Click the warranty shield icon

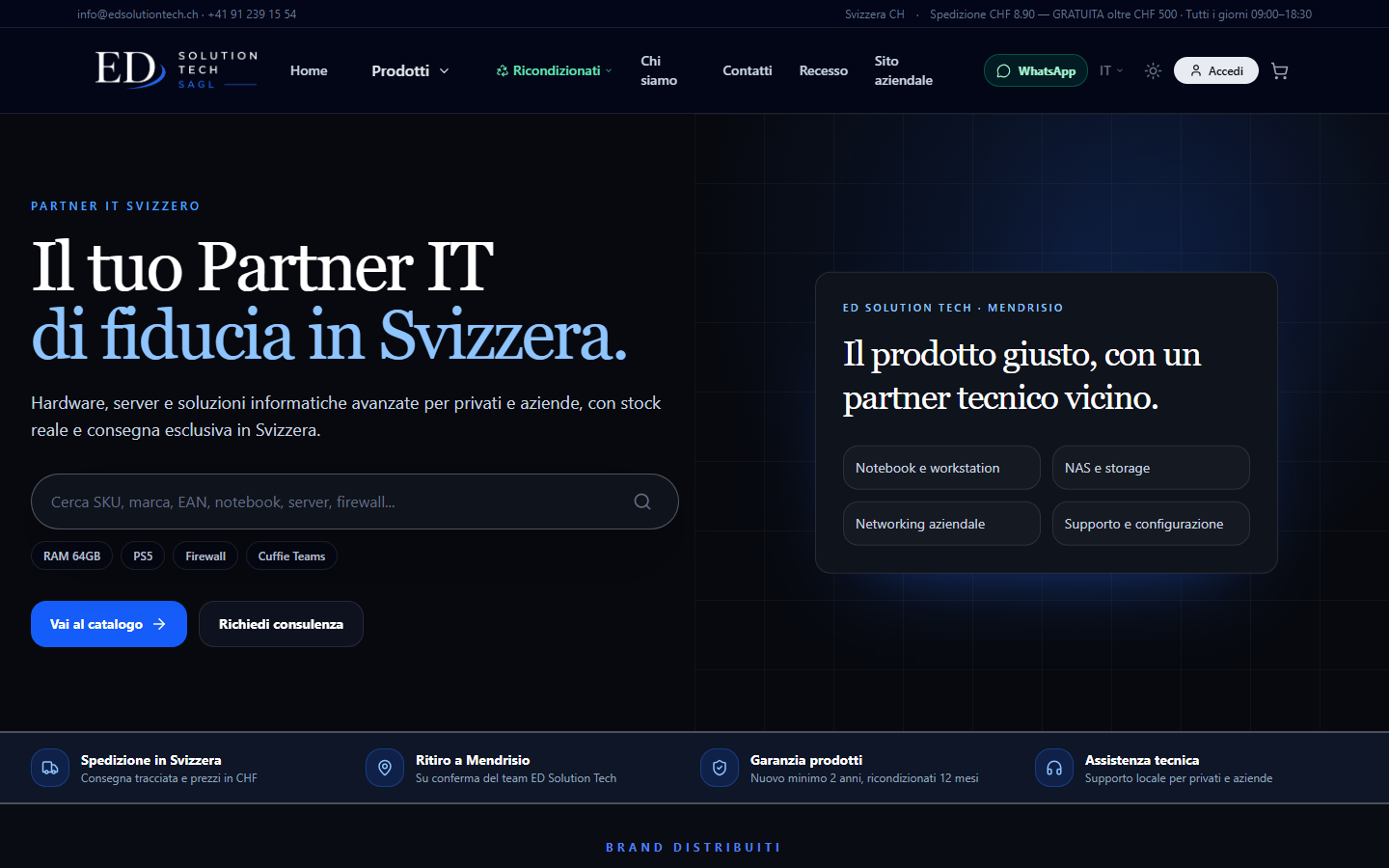coord(720,768)
